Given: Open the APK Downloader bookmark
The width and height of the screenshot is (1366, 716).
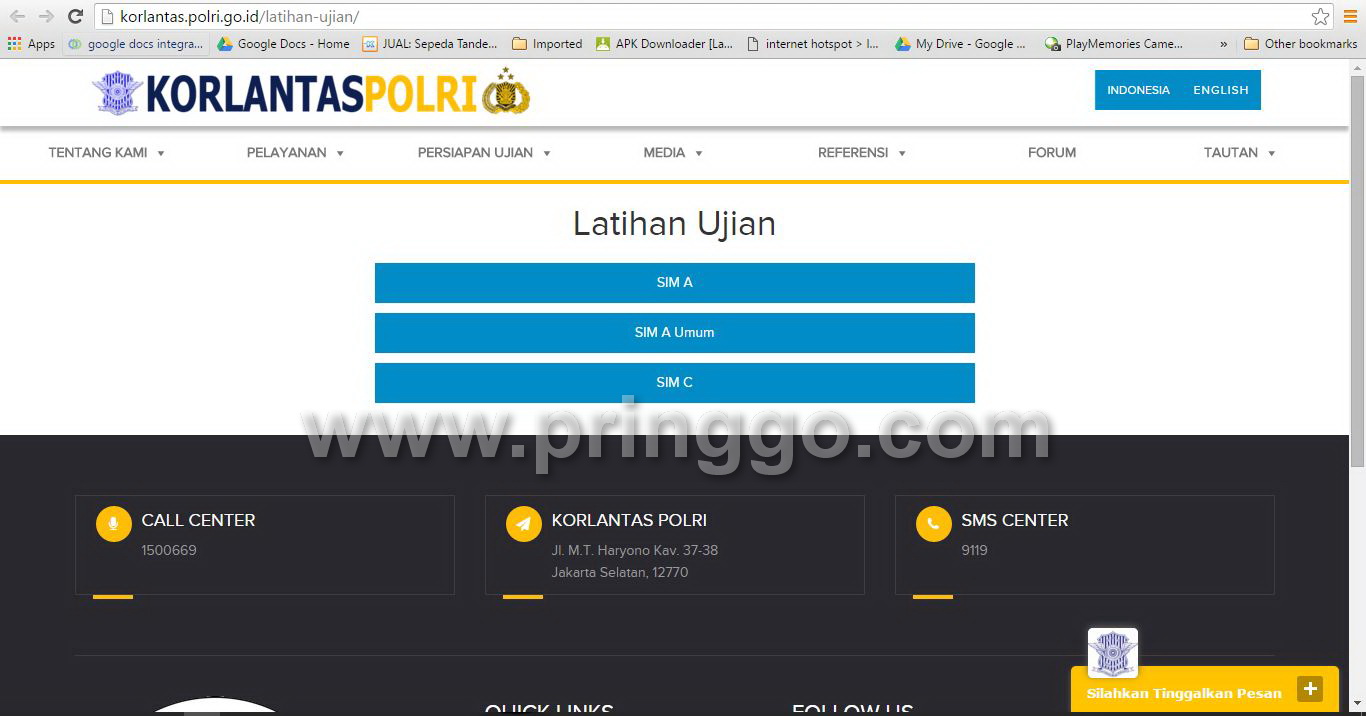Looking at the screenshot, I should click(x=664, y=44).
